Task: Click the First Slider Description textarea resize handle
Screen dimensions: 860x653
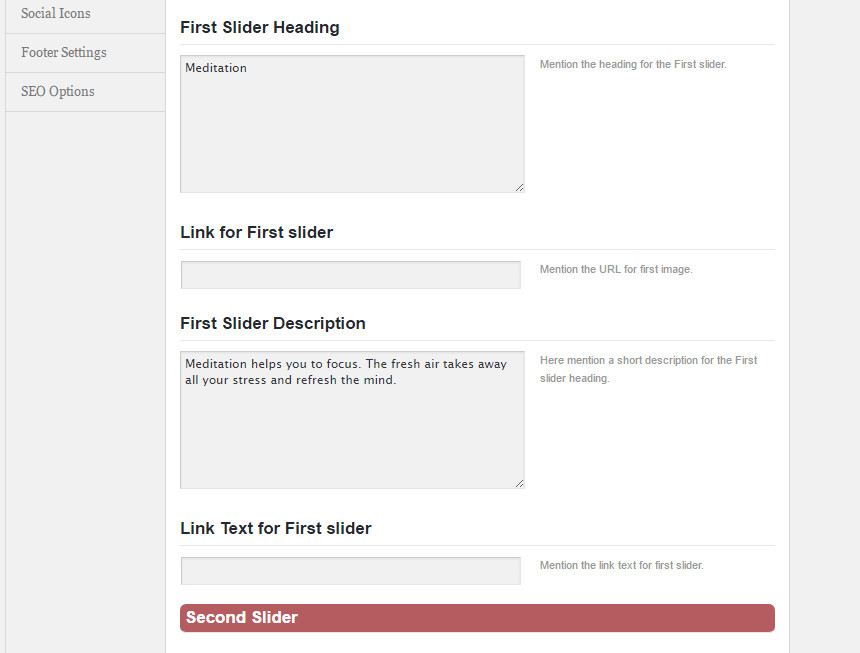Action: pos(519,484)
